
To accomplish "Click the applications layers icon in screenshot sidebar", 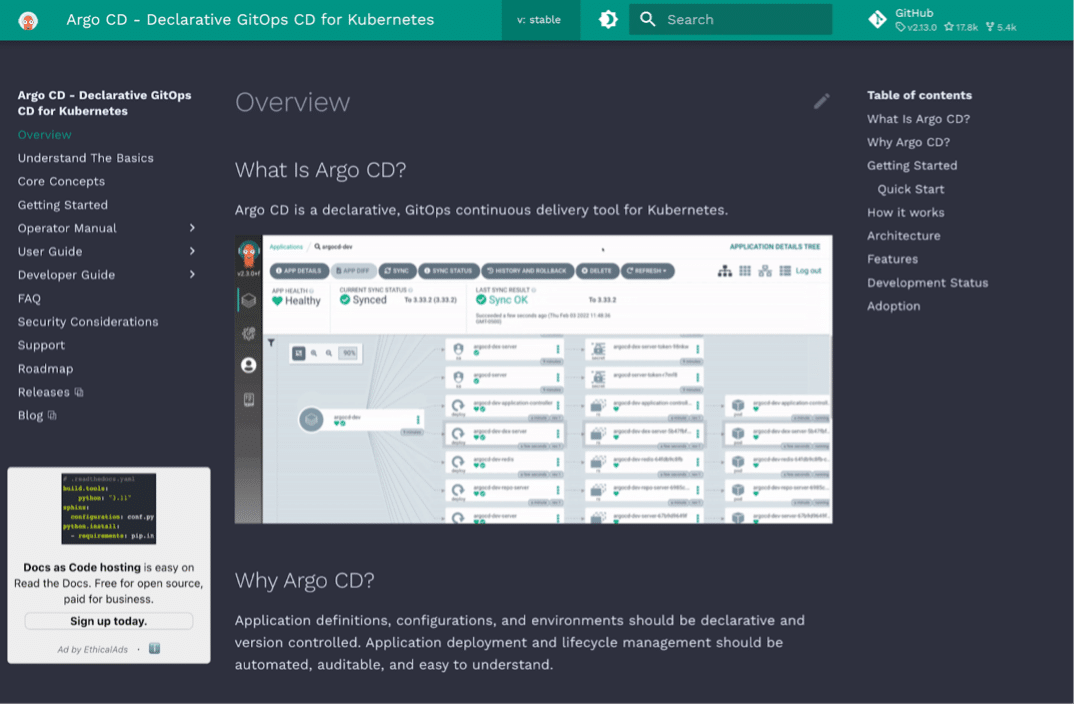I will tap(250, 301).
